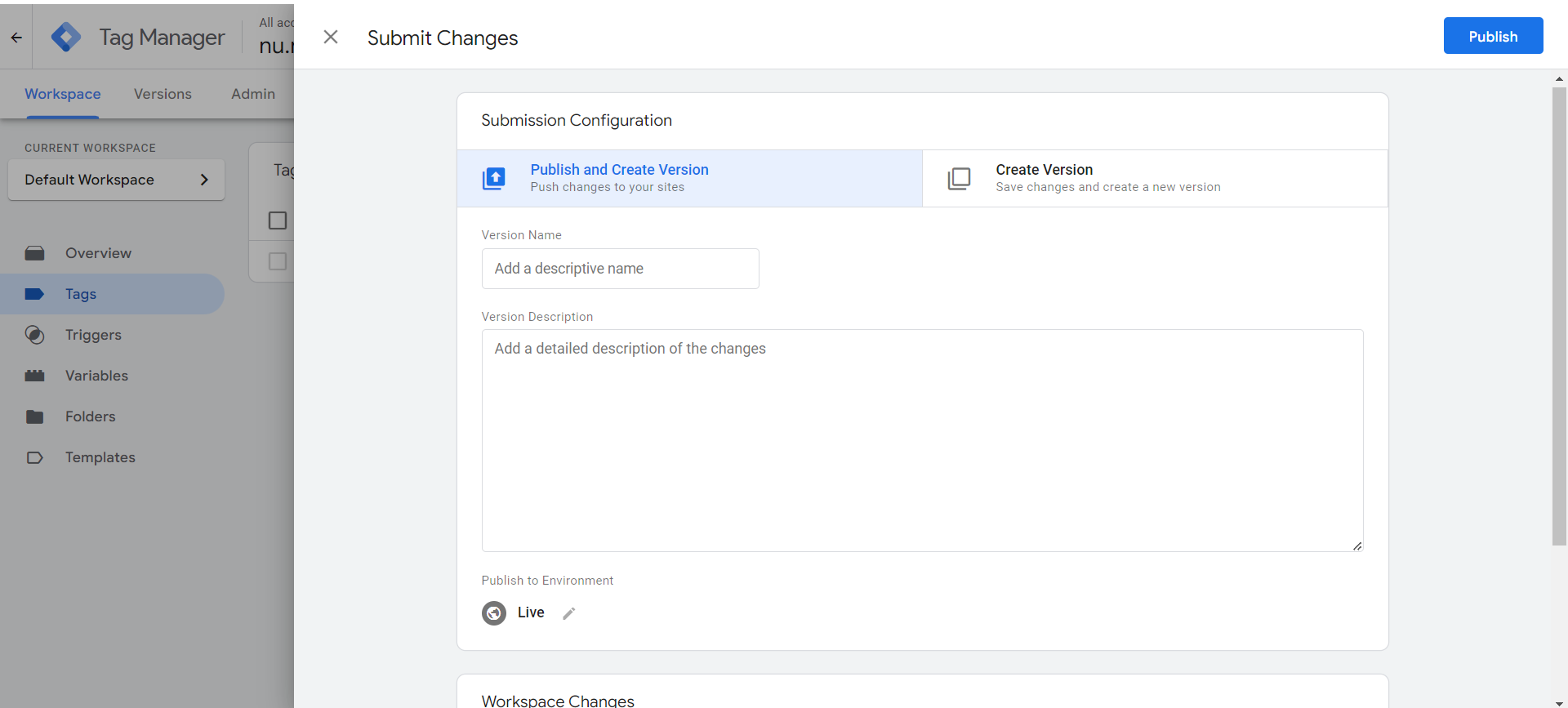Open Templates in the sidebar
Image resolution: width=1568 pixels, height=708 pixels.
point(112,457)
